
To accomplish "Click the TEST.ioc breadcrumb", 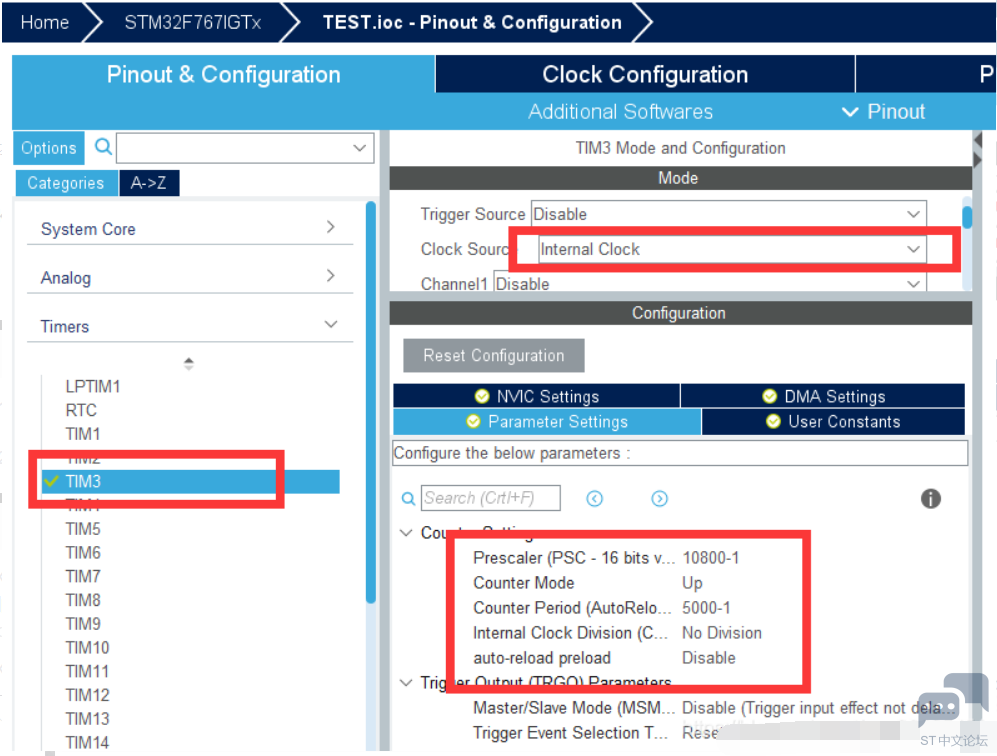I will point(472,22).
